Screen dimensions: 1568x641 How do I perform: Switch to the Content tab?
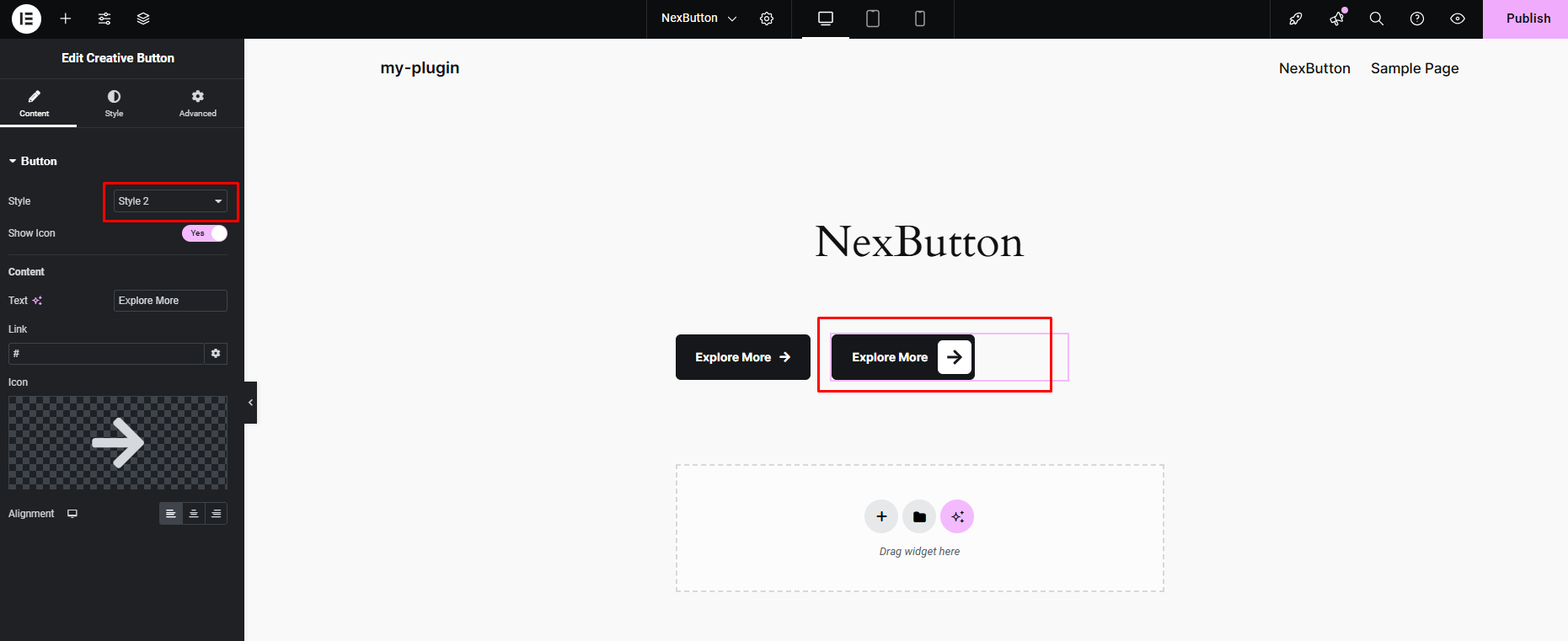(x=35, y=104)
